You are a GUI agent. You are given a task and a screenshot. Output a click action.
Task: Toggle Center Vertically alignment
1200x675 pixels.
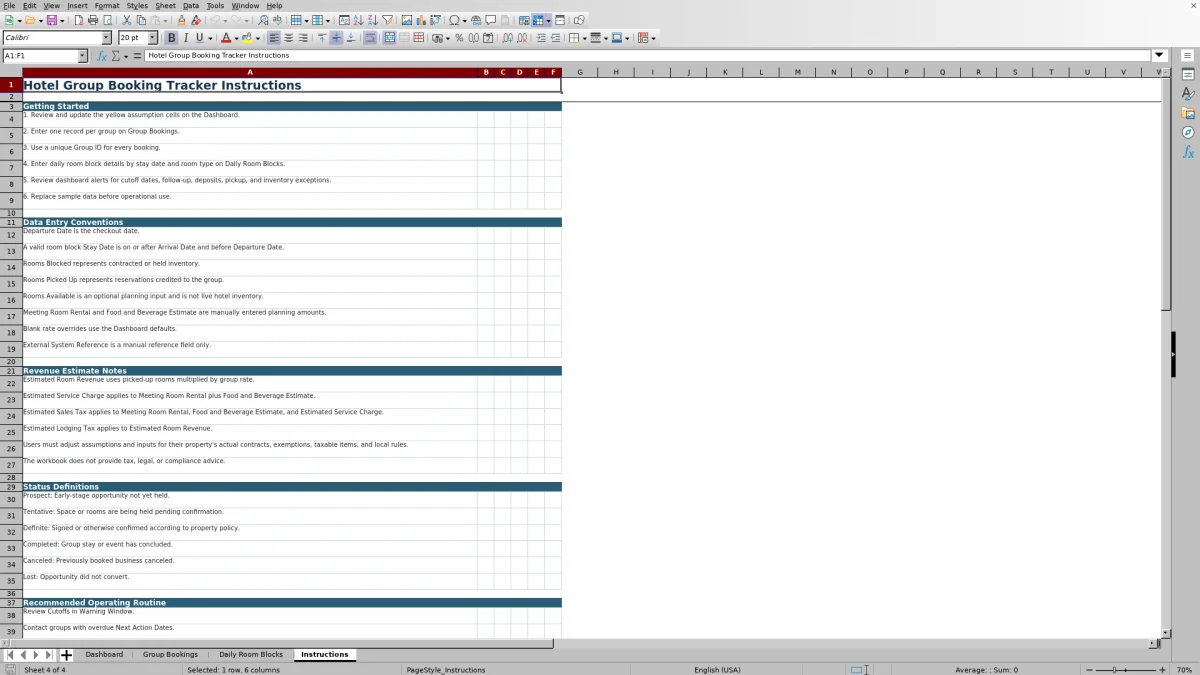336,38
